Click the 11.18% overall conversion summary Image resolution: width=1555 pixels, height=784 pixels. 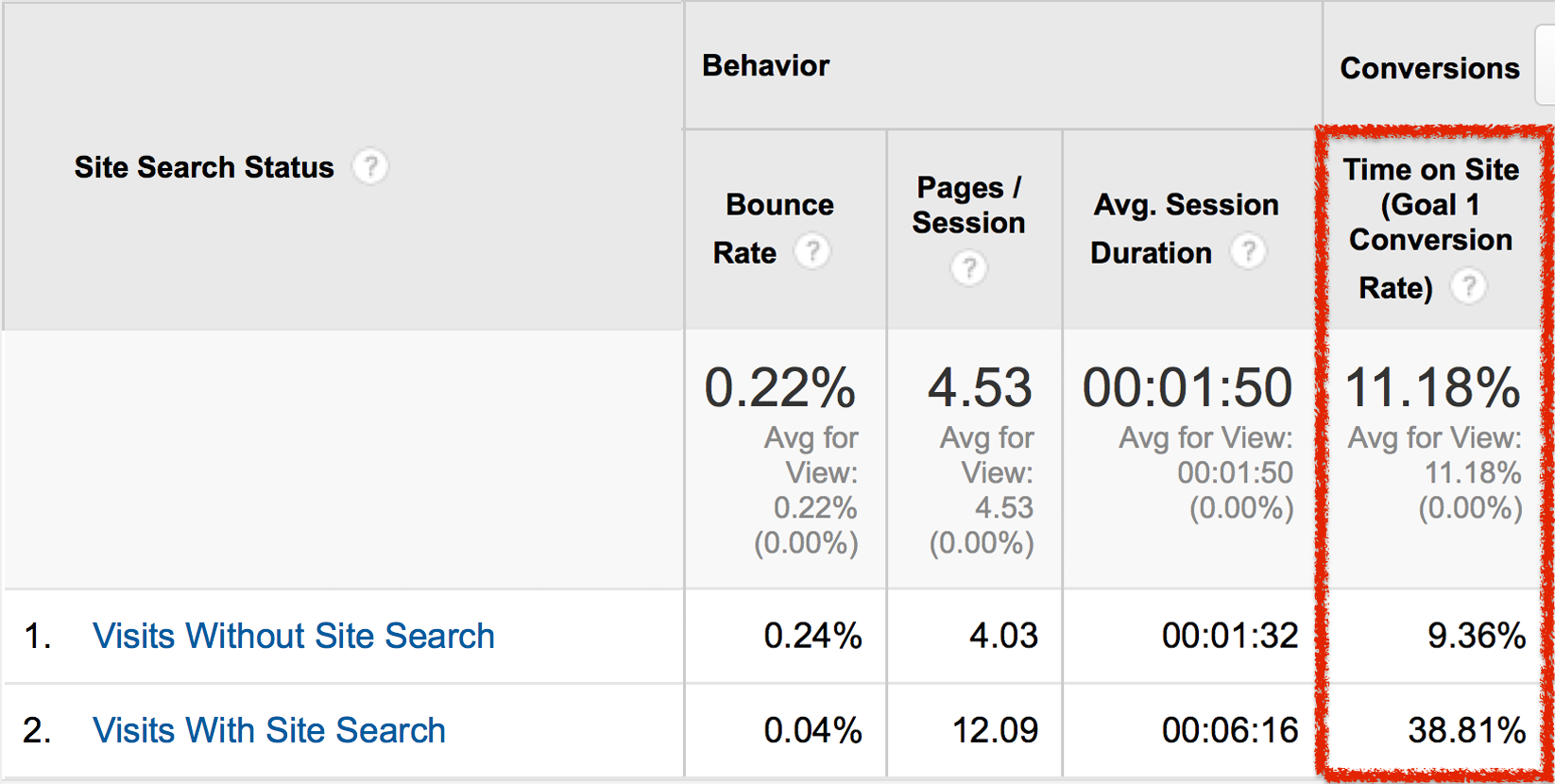click(x=1432, y=388)
